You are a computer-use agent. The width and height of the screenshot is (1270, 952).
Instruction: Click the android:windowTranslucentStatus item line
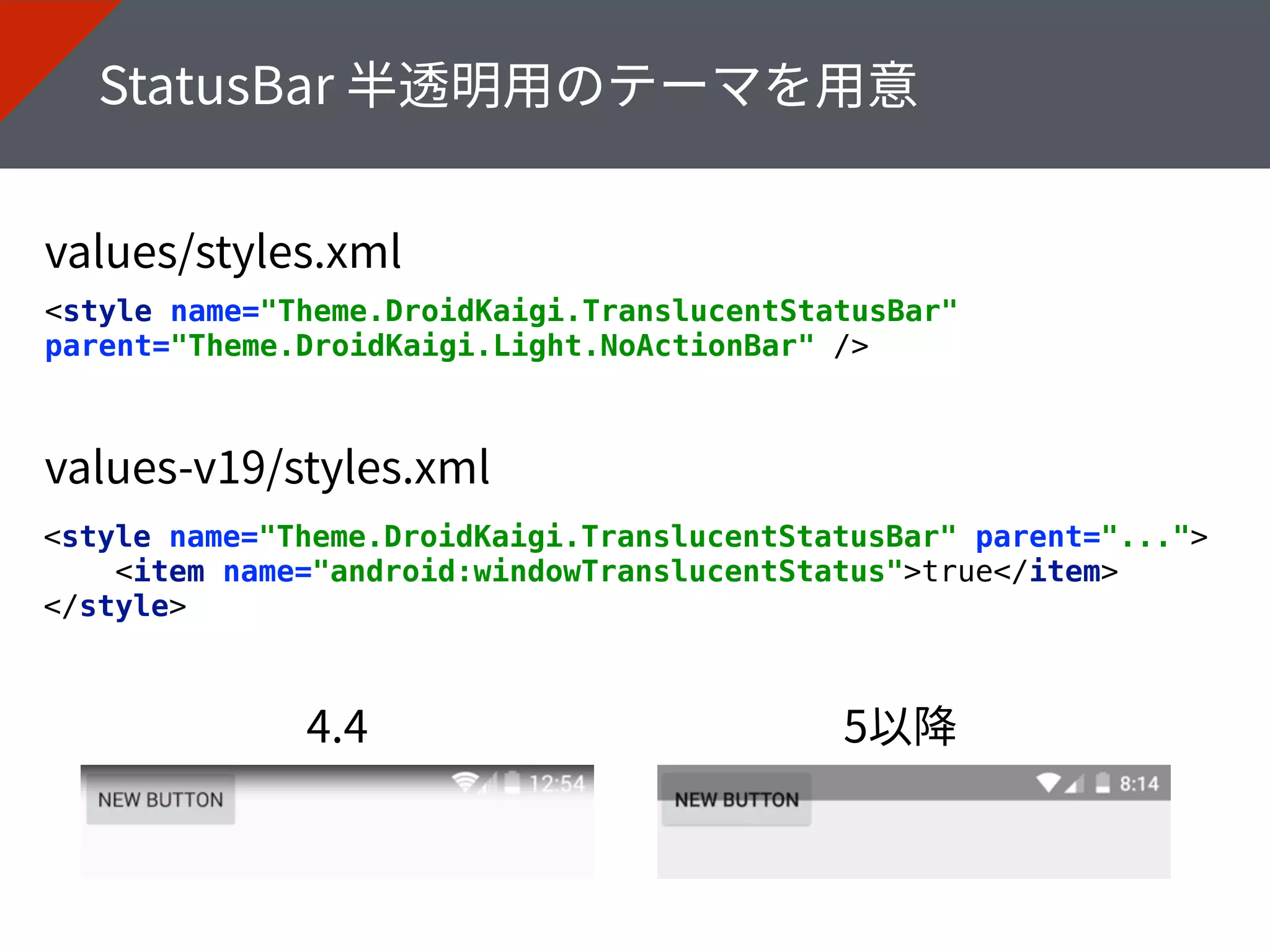[x=616, y=571]
